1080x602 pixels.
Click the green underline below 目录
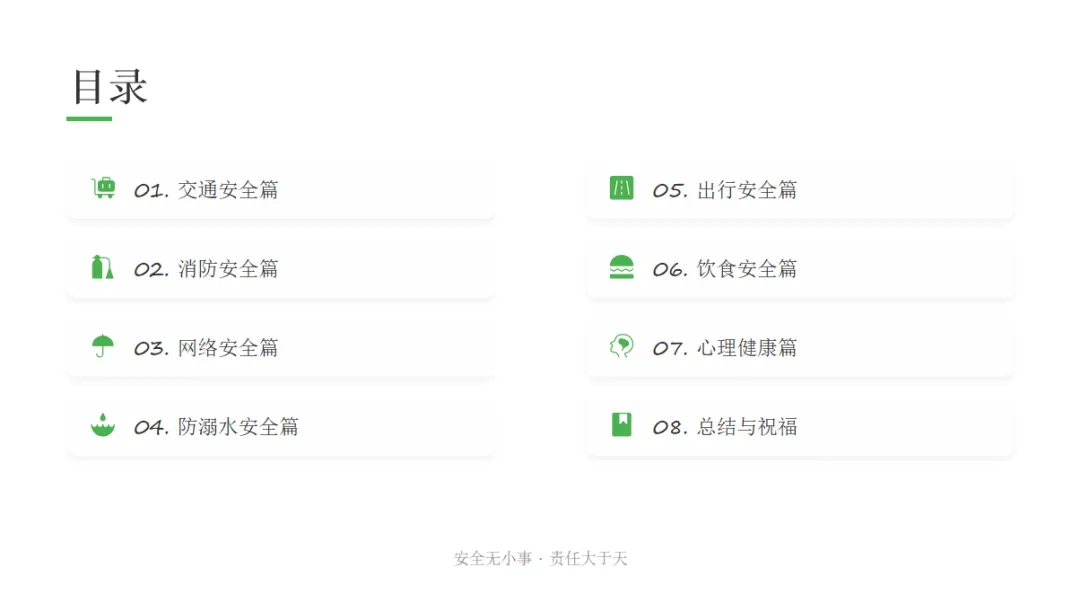pyautogui.click(x=89, y=119)
